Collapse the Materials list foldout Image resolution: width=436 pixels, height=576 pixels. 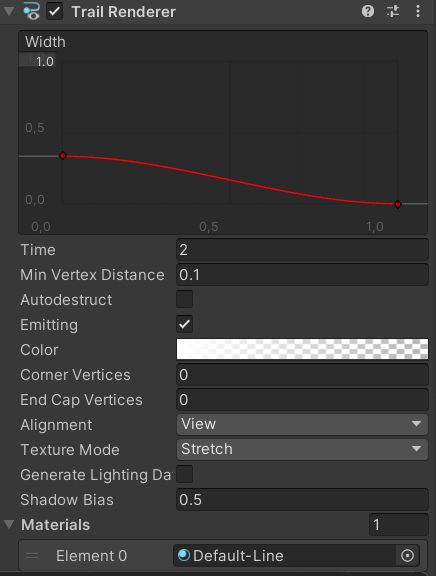tap(9, 524)
